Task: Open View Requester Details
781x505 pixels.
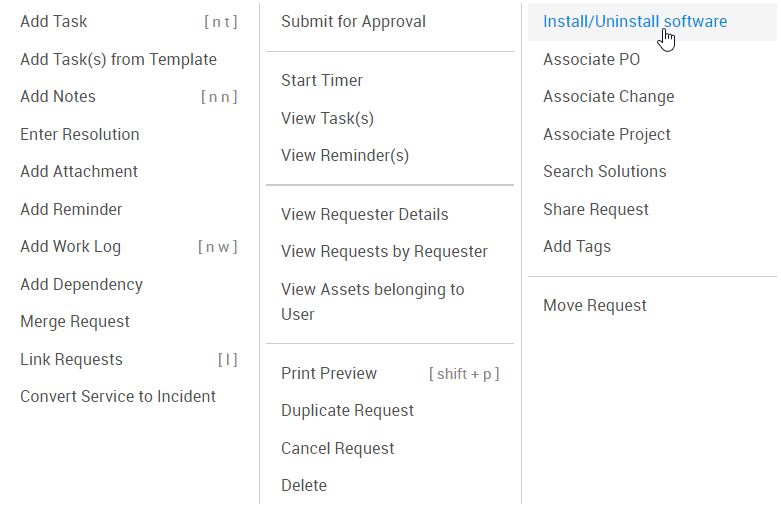Action: [364, 214]
